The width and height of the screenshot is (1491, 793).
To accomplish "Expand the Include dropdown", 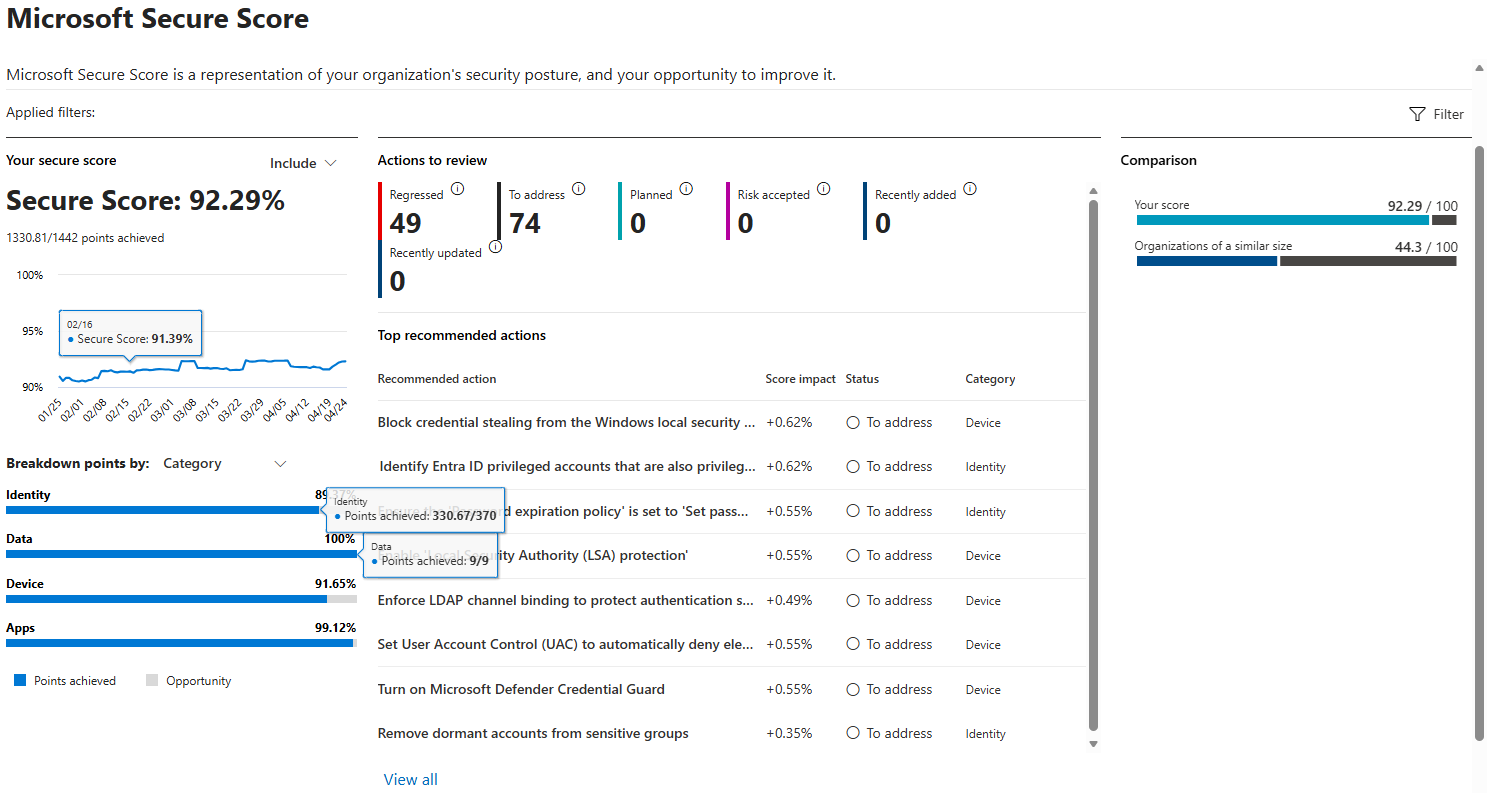I will [303, 163].
